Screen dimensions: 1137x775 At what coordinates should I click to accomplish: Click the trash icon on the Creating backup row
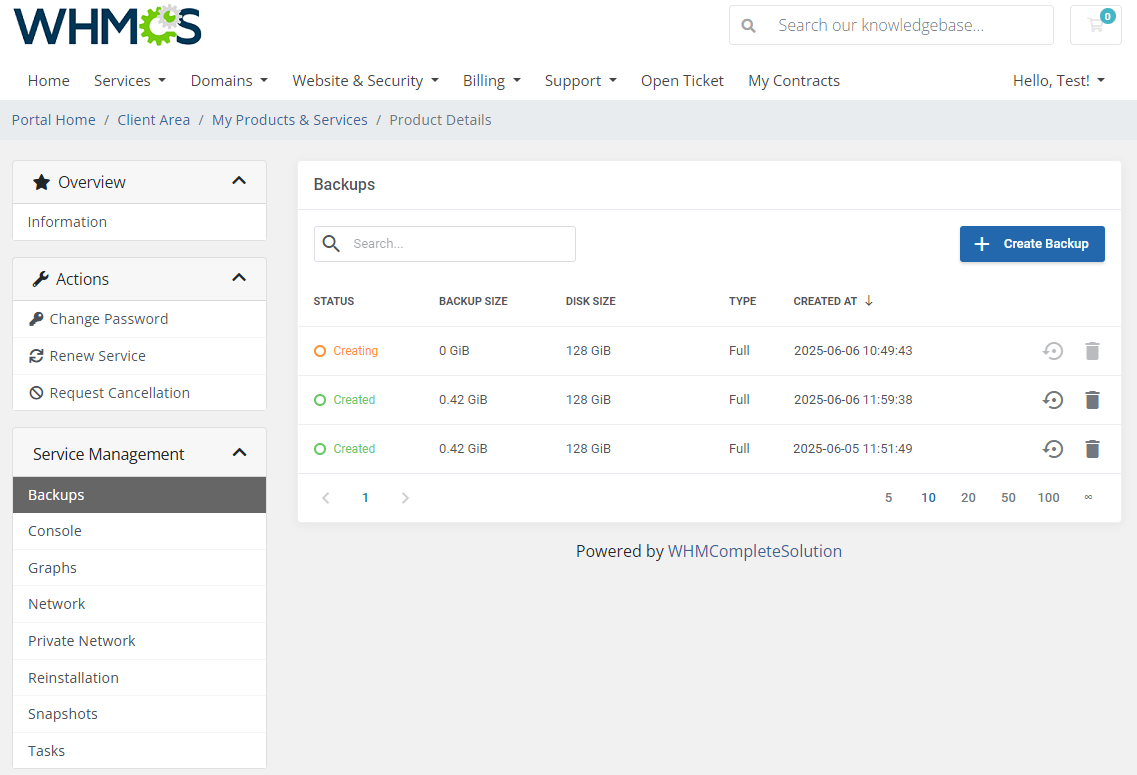[x=1092, y=351]
